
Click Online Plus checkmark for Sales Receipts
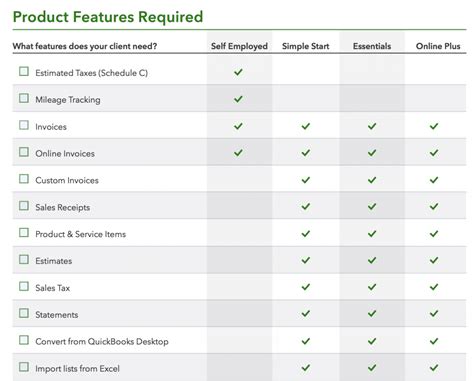(434, 207)
